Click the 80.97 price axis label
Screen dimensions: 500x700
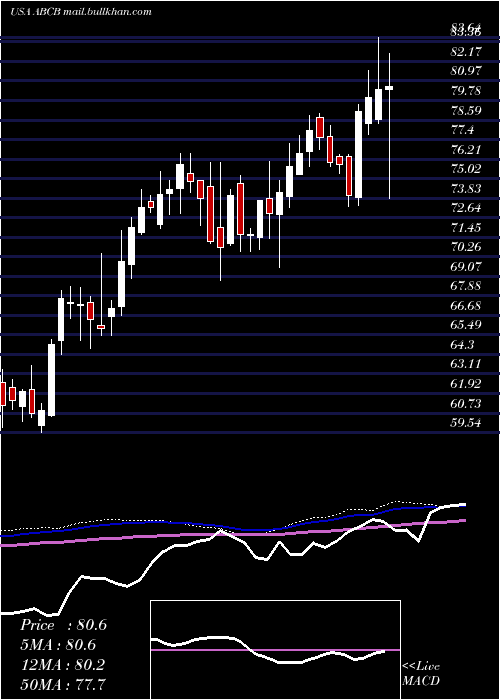[467, 71]
